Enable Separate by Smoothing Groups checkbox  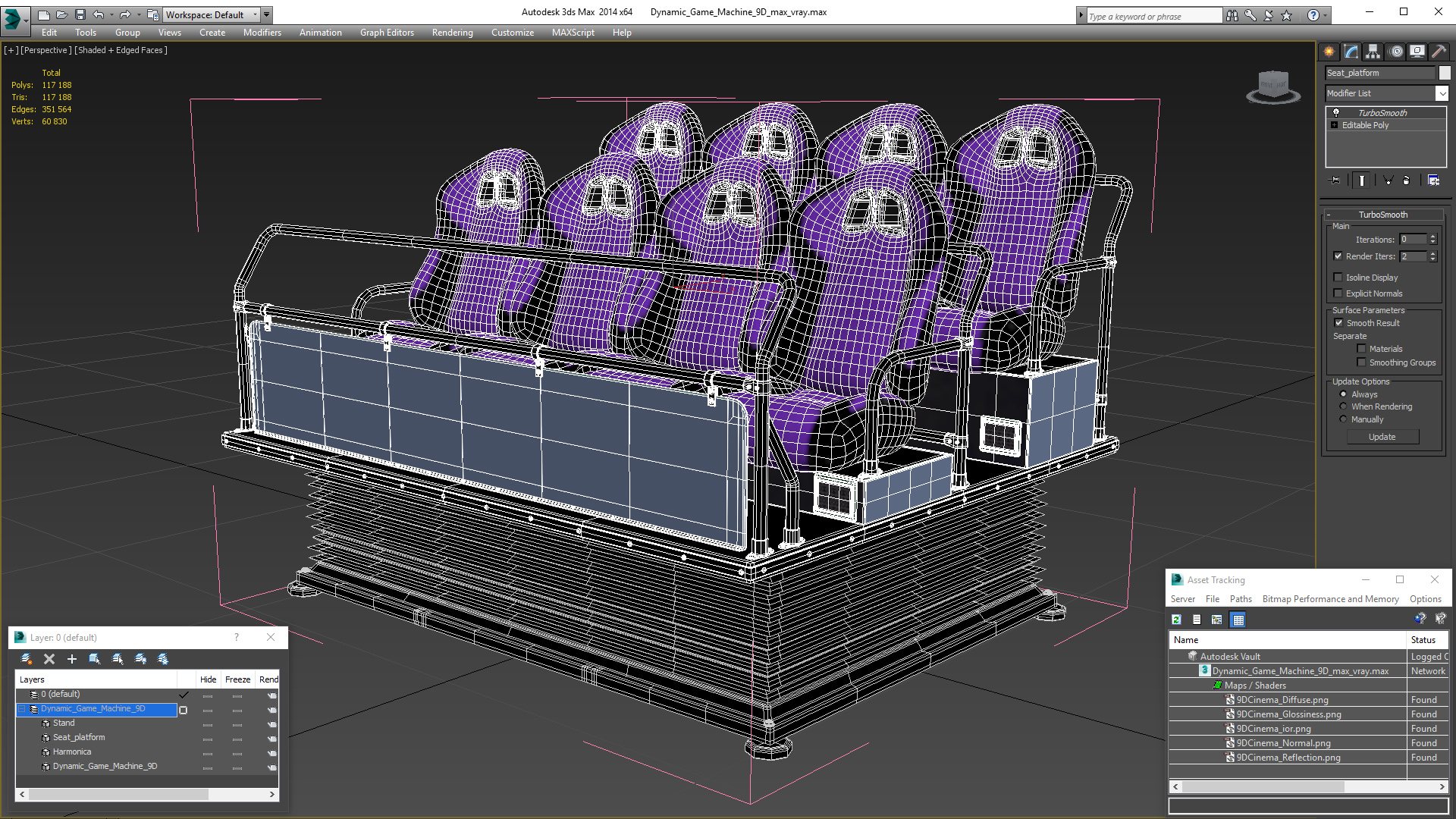point(1361,362)
